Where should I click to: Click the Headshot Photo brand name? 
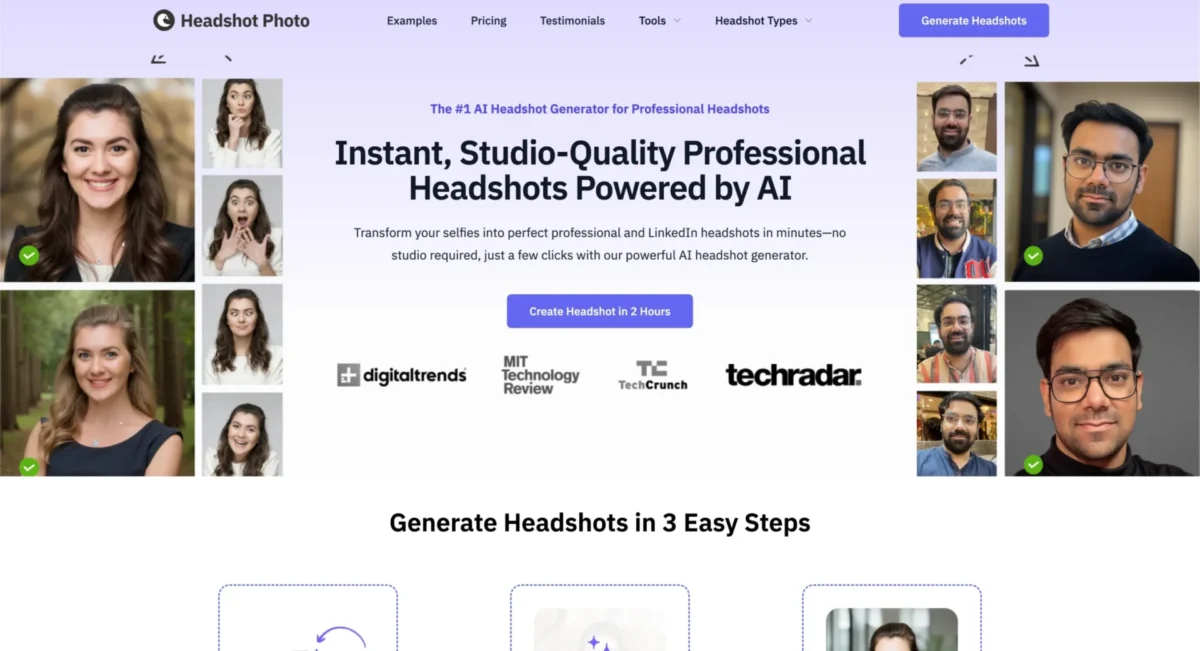tap(245, 20)
